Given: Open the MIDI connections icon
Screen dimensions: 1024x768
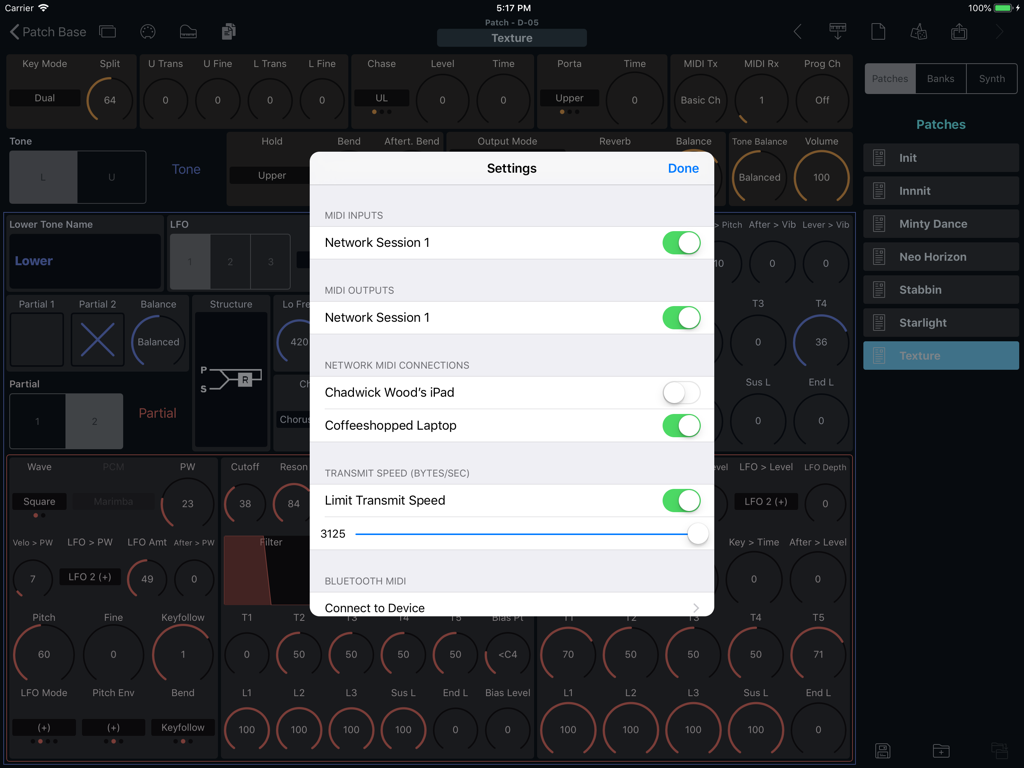Looking at the screenshot, I should pos(147,31).
